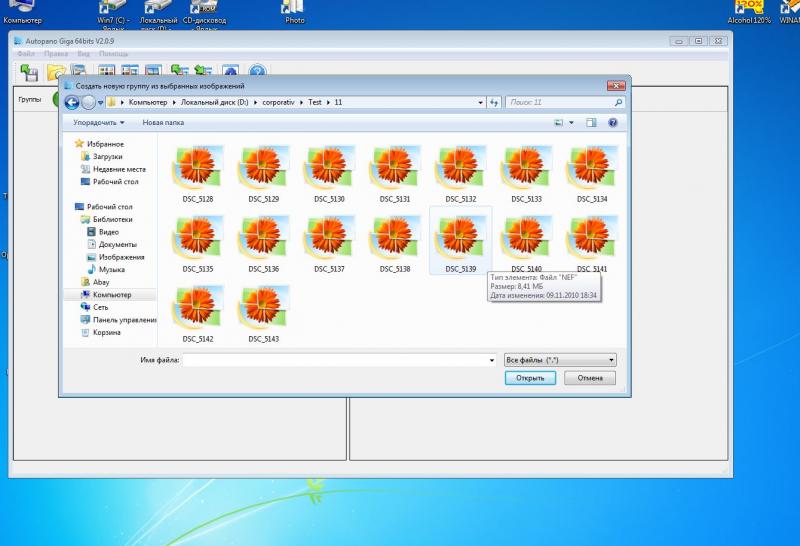800x546 pixels.
Task: Open the Упорядочить dropdown menu
Action: pyautogui.click(x=98, y=122)
